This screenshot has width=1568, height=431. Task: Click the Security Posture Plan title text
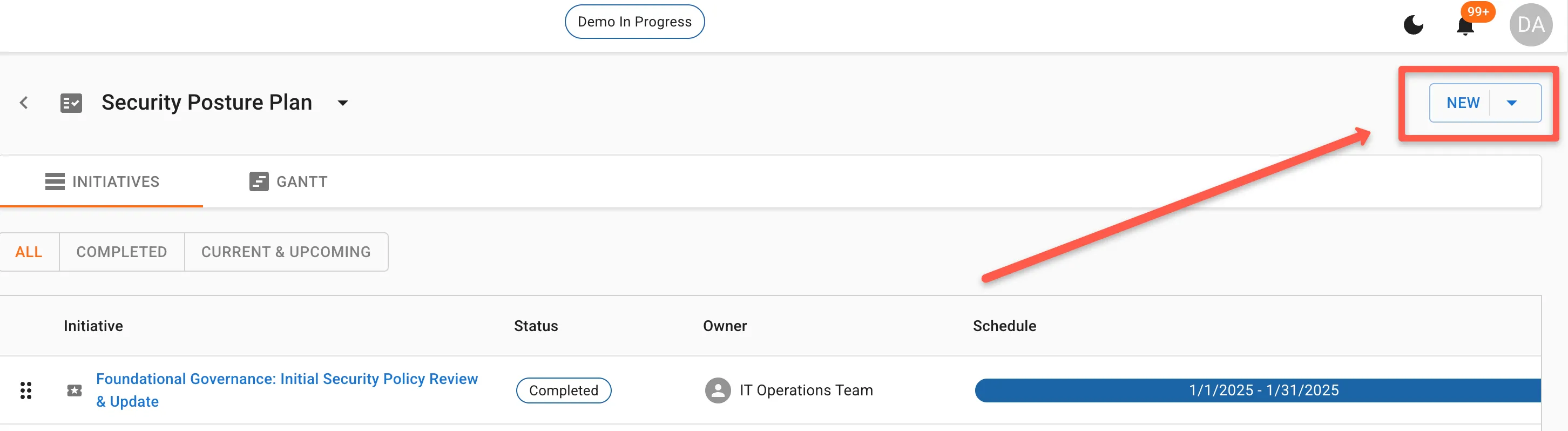point(207,102)
